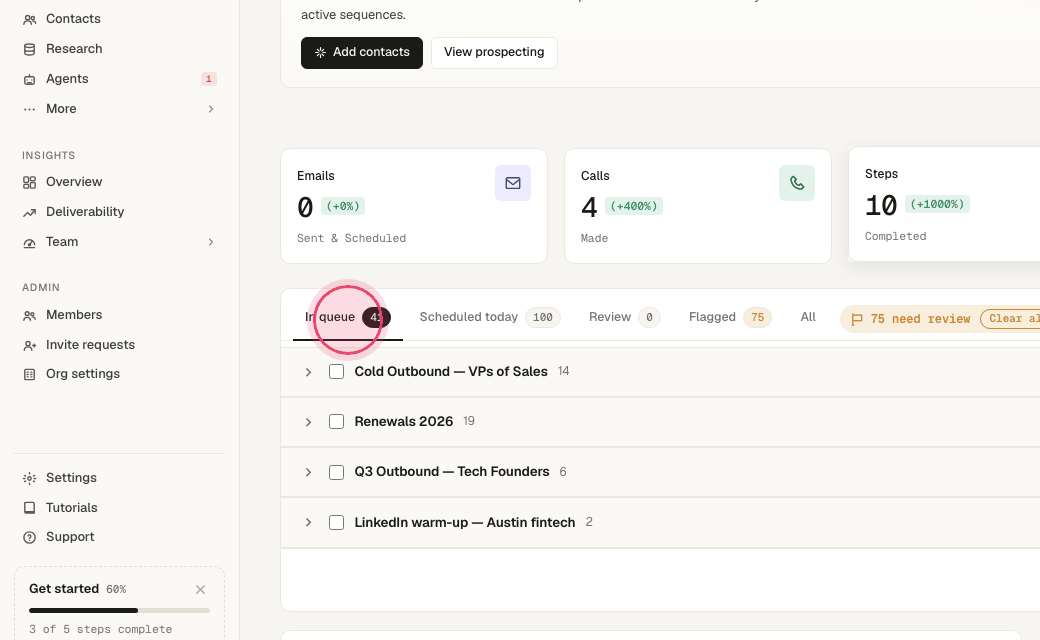The width and height of the screenshot is (1040, 640).
Task: Open the Org settings building icon
Action: 29,375
